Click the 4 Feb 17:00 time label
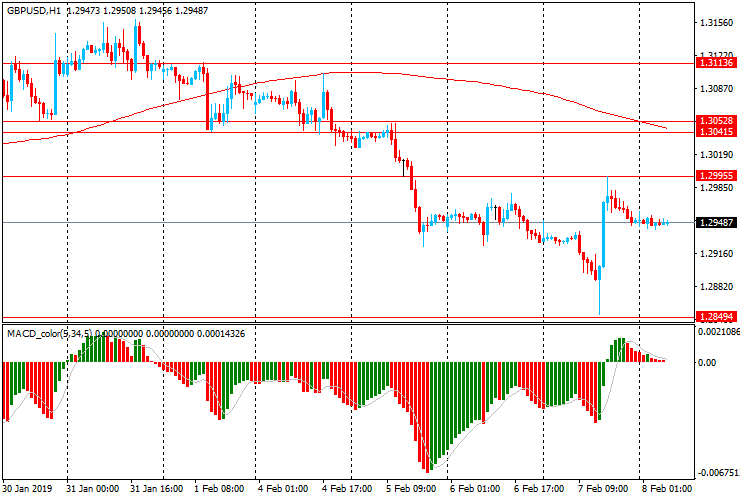740x500 pixels. pyautogui.click(x=348, y=490)
